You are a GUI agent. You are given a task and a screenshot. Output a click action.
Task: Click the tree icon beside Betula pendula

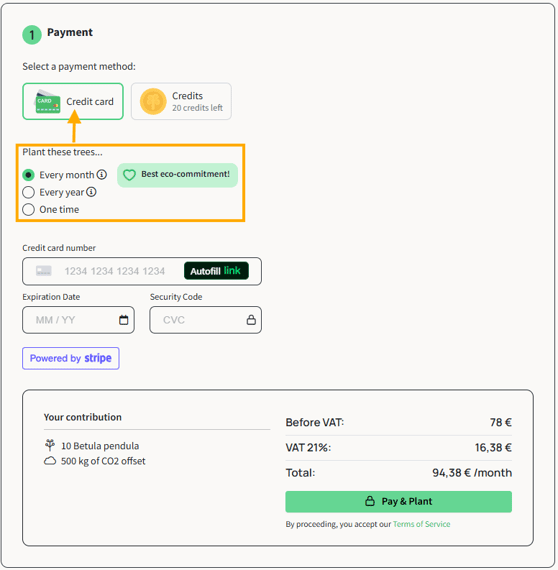(50, 445)
